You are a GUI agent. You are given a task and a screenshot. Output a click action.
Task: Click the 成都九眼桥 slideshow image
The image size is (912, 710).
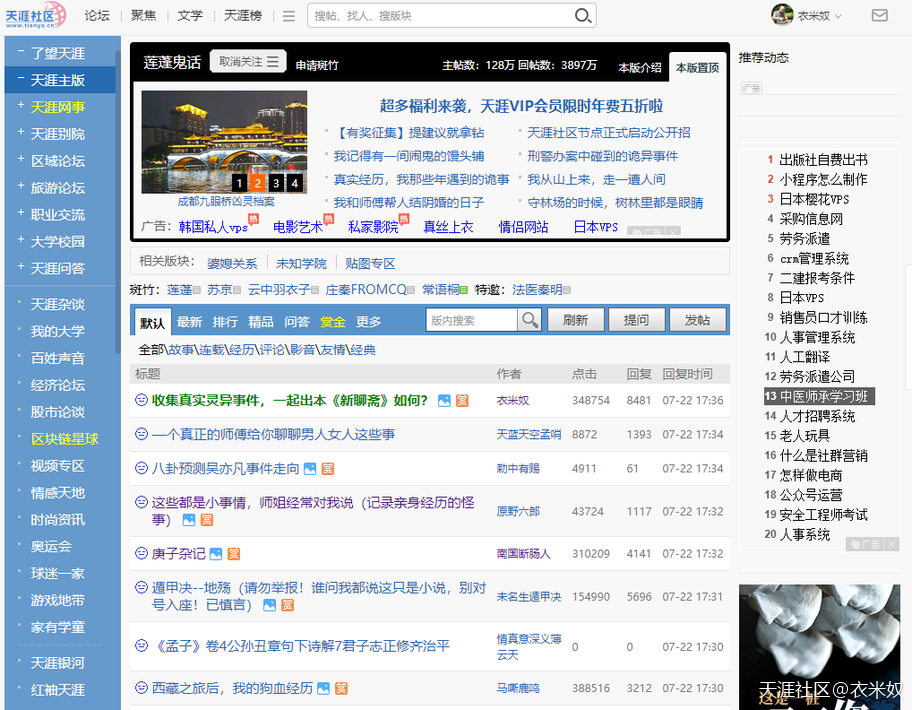point(225,142)
